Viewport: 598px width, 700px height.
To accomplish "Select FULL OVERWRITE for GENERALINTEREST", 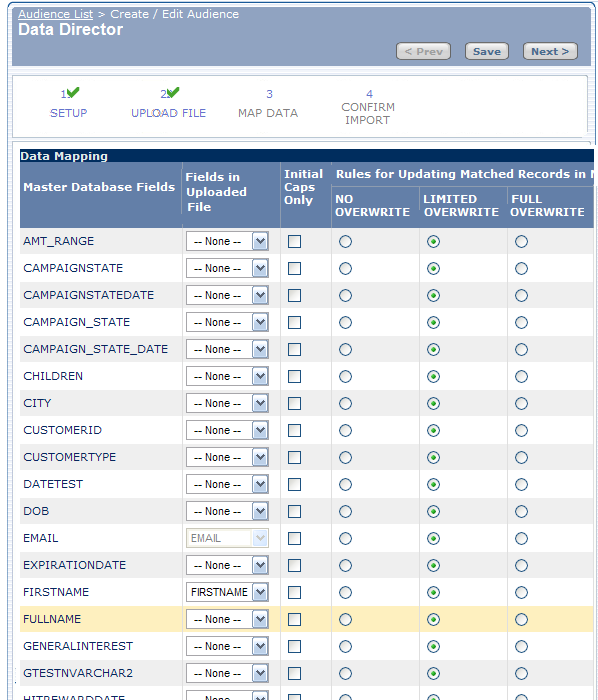I will [x=521, y=646].
